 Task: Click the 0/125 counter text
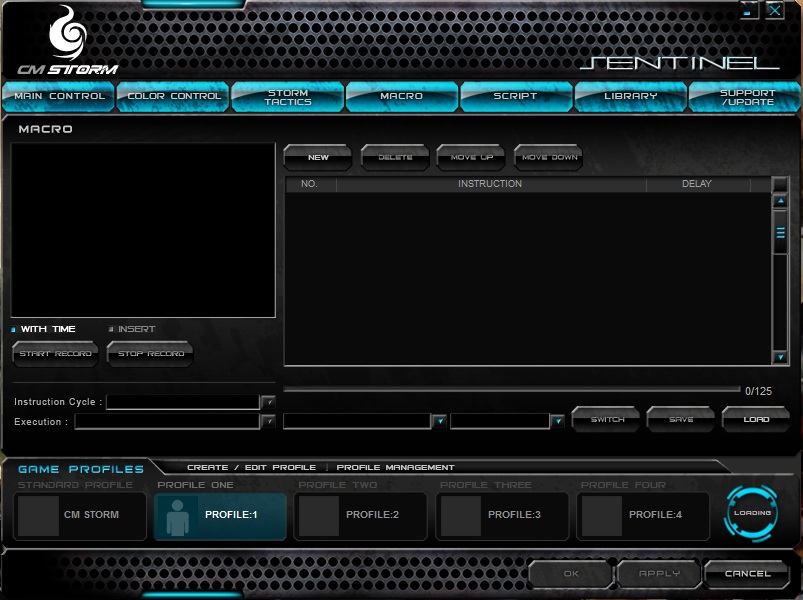(x=758, y=391)
